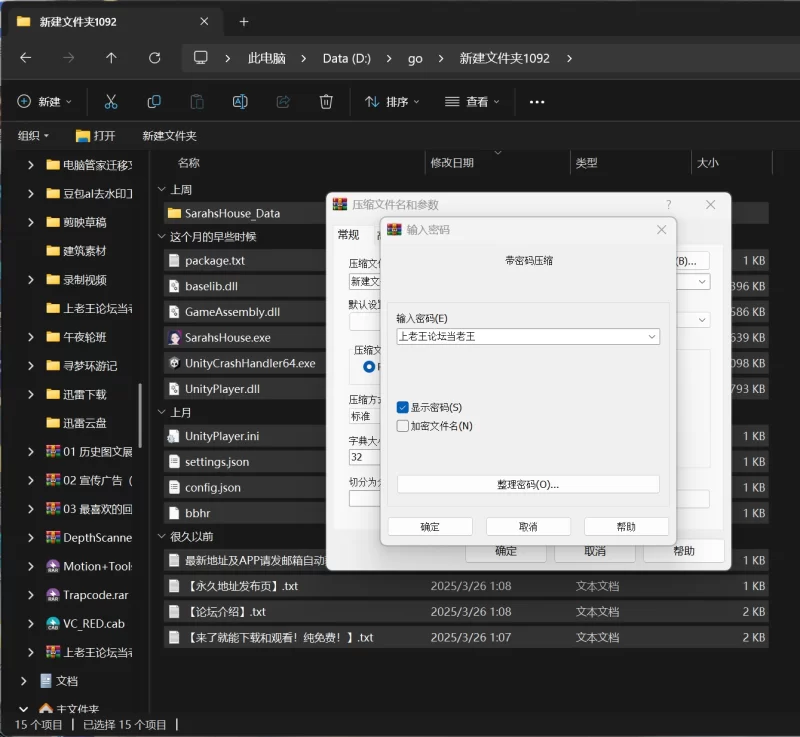Click 确定 in the password dialog
This screenshot has width=800, height=737.
430,527
